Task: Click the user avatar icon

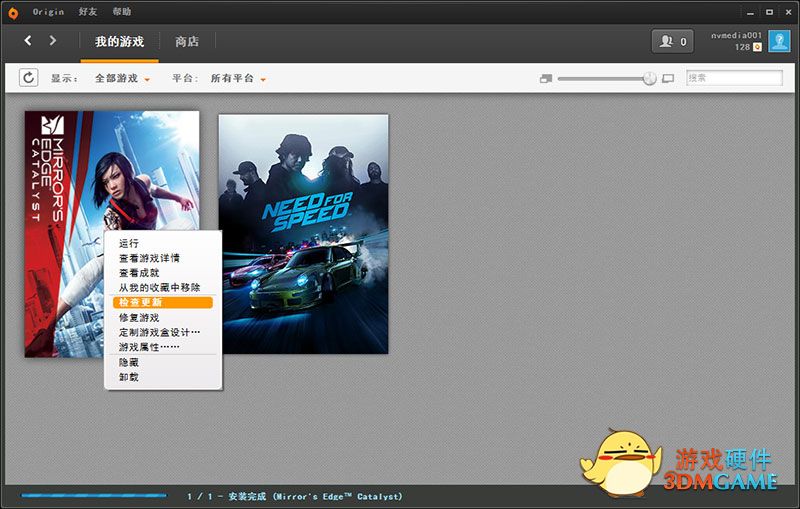Action: [779, 41]
